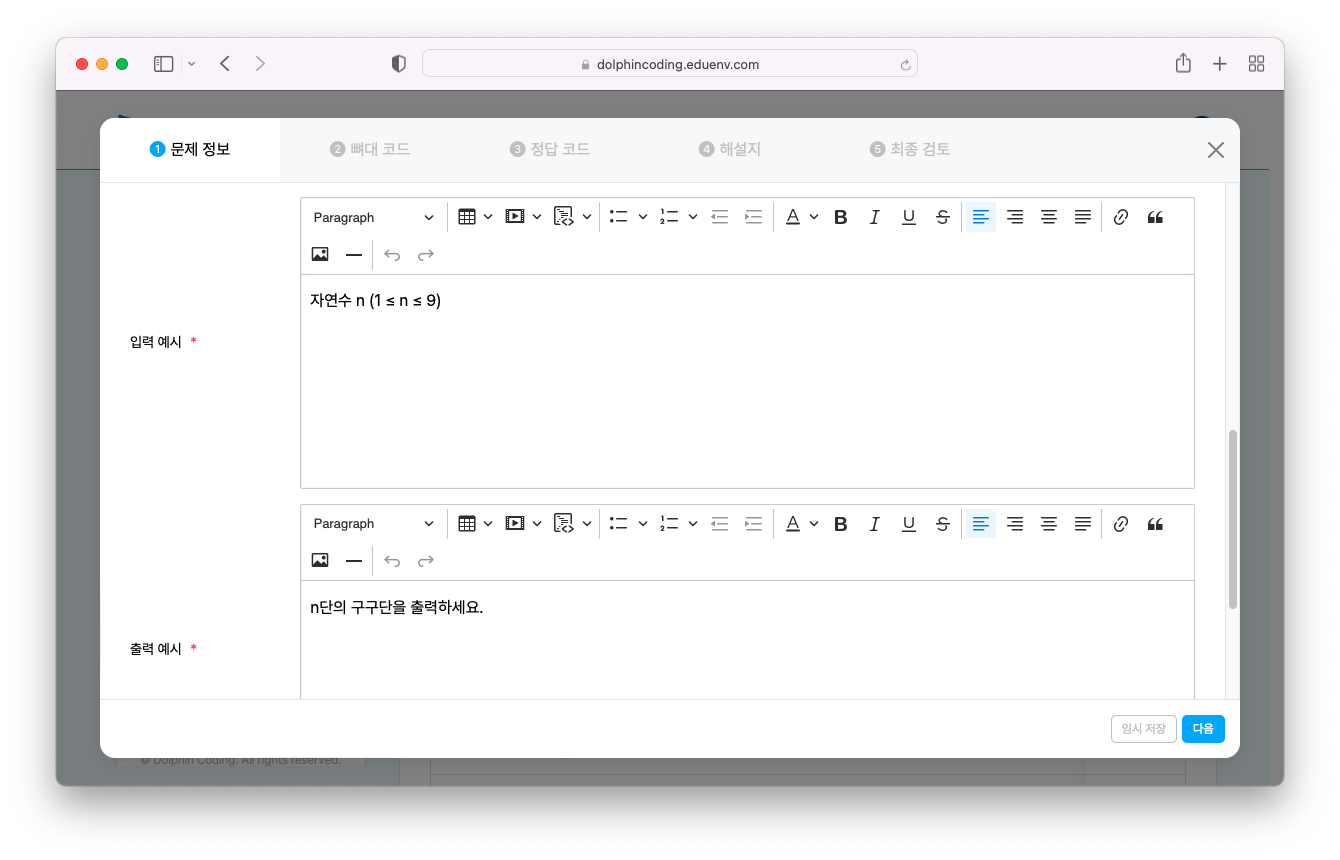
Task: Insert horizontal line in 출력 예시 editor
Action: 354,561
